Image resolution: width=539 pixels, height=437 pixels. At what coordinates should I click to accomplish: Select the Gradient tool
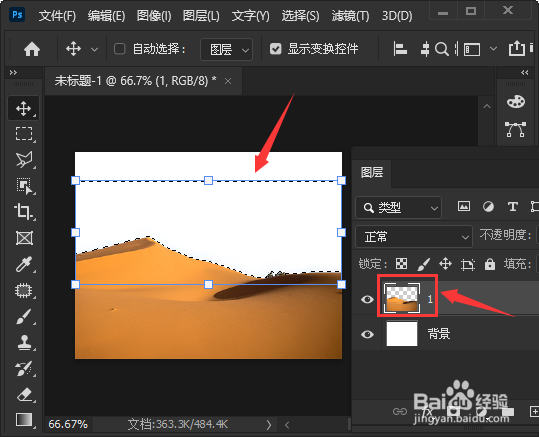pyautogui.click(x=24, y=420)
